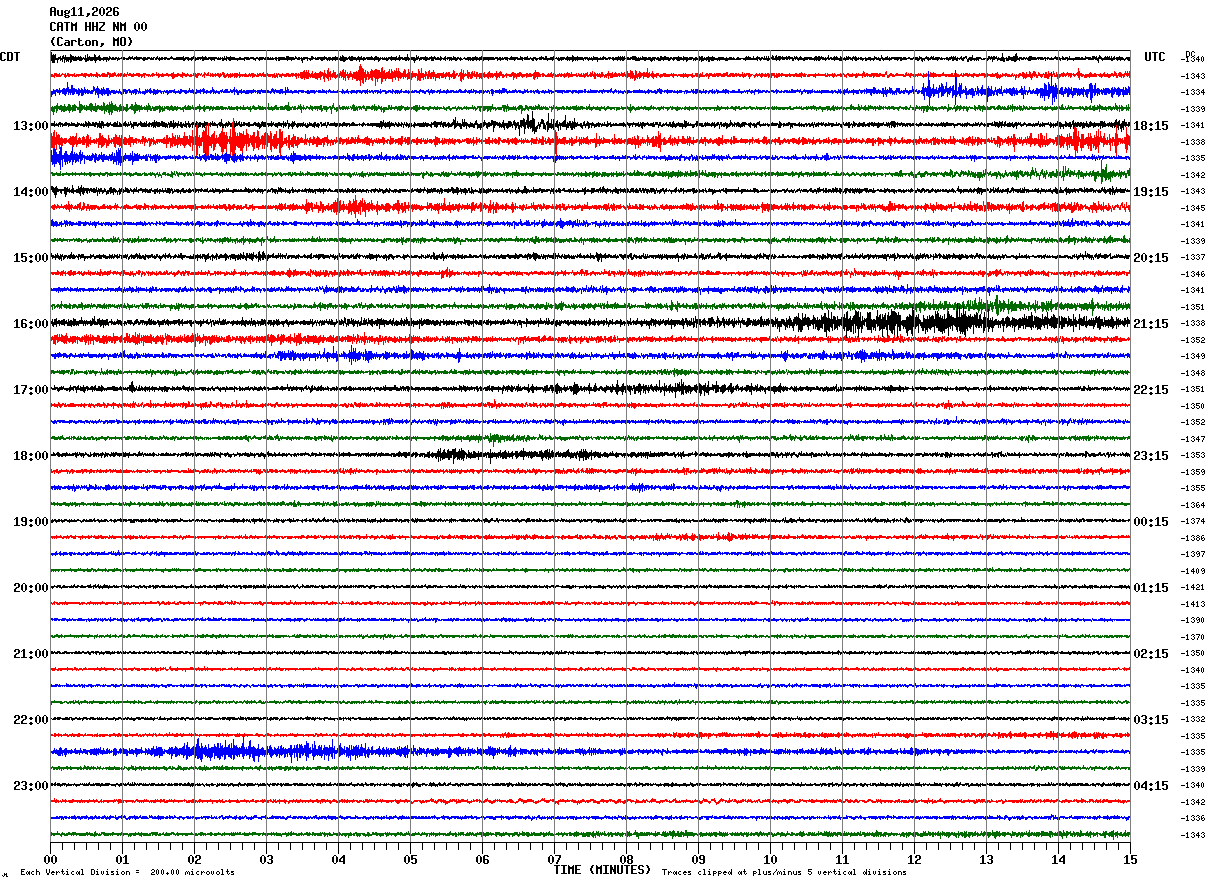Click minute "03" on the bottom axis
Image resolution: width=1210 pixels, height=886 pixels.
click(x=266, y=859)
